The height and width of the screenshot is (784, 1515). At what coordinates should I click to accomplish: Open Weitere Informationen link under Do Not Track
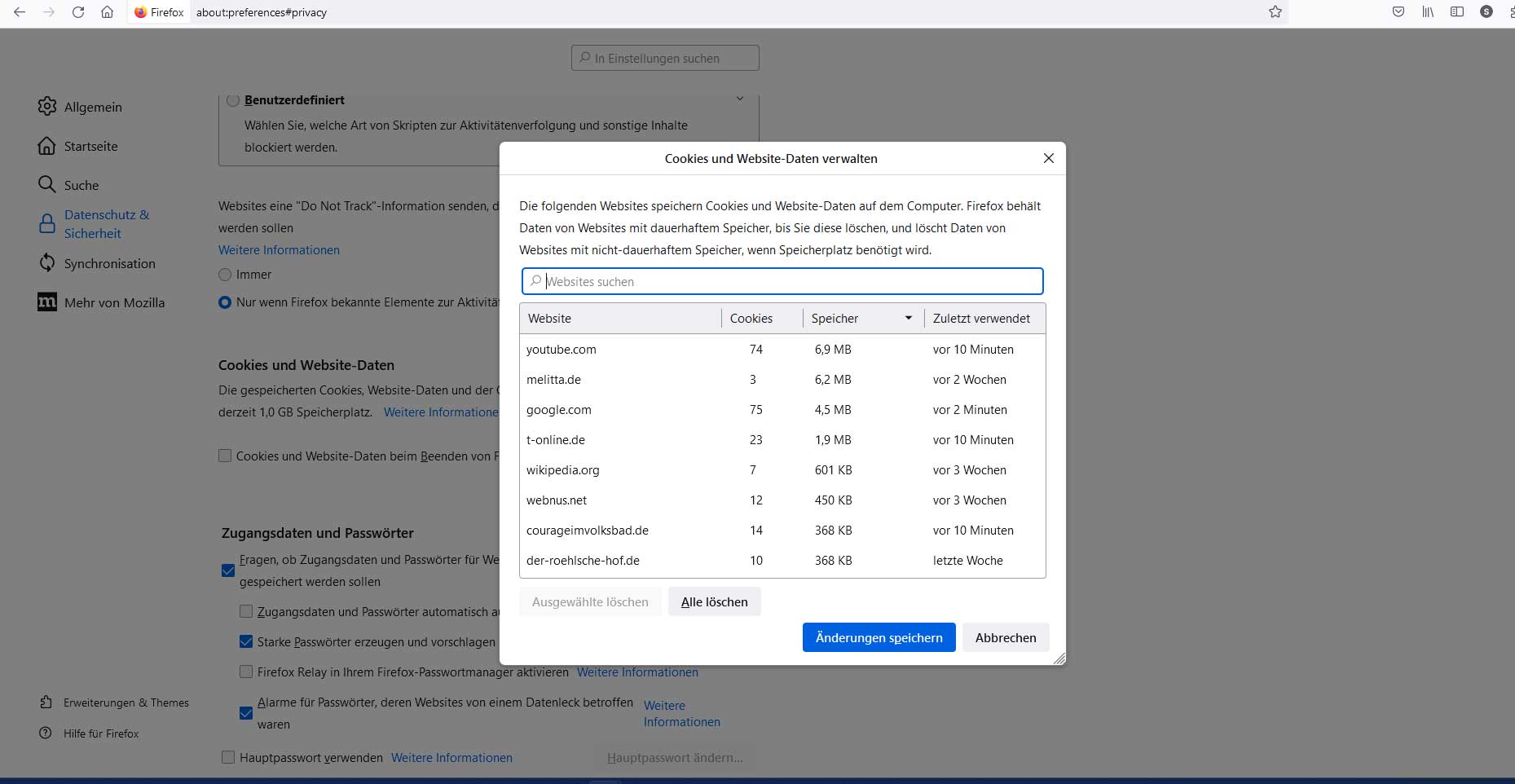click(279, 250)
